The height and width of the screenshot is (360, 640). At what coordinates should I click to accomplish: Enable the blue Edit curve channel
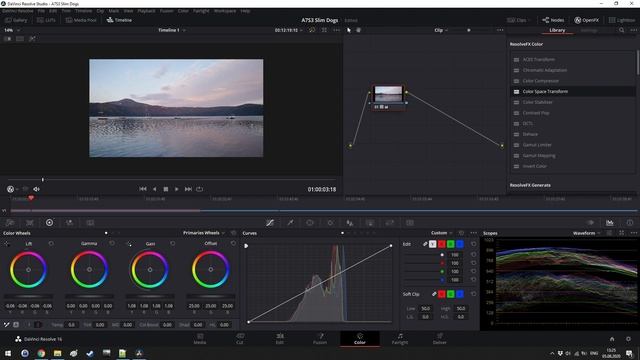coord(460,244)
